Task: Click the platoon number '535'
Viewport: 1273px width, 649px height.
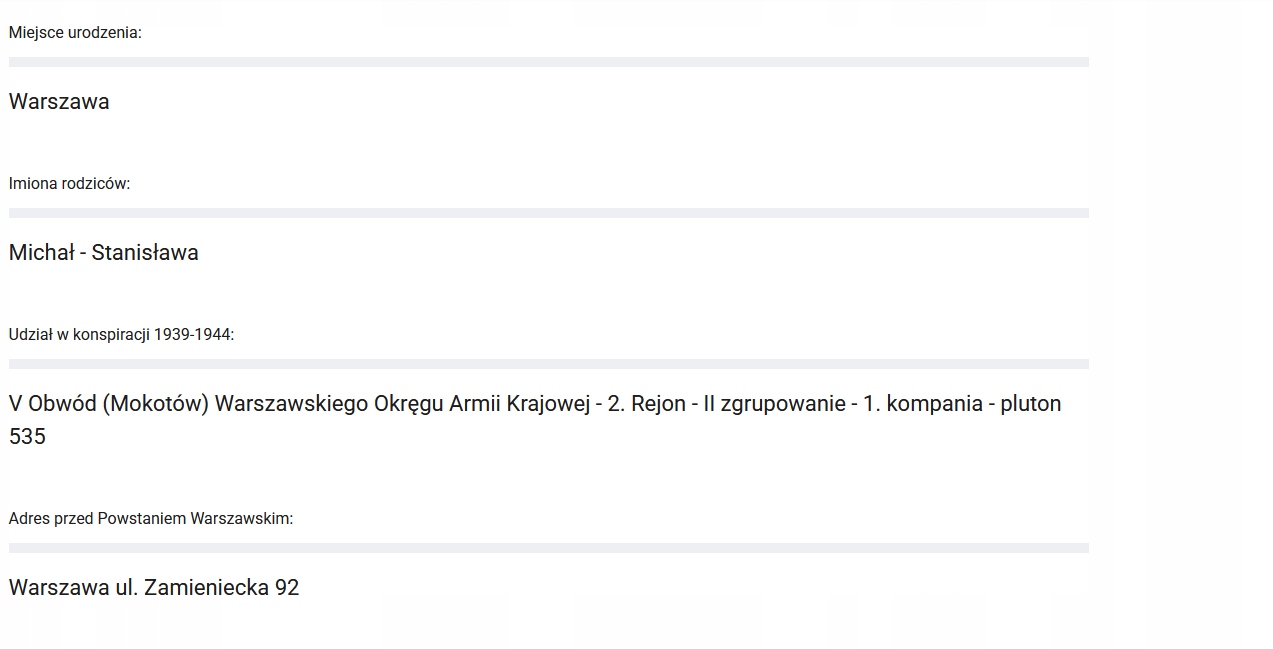Action: [x=27, y=437]
